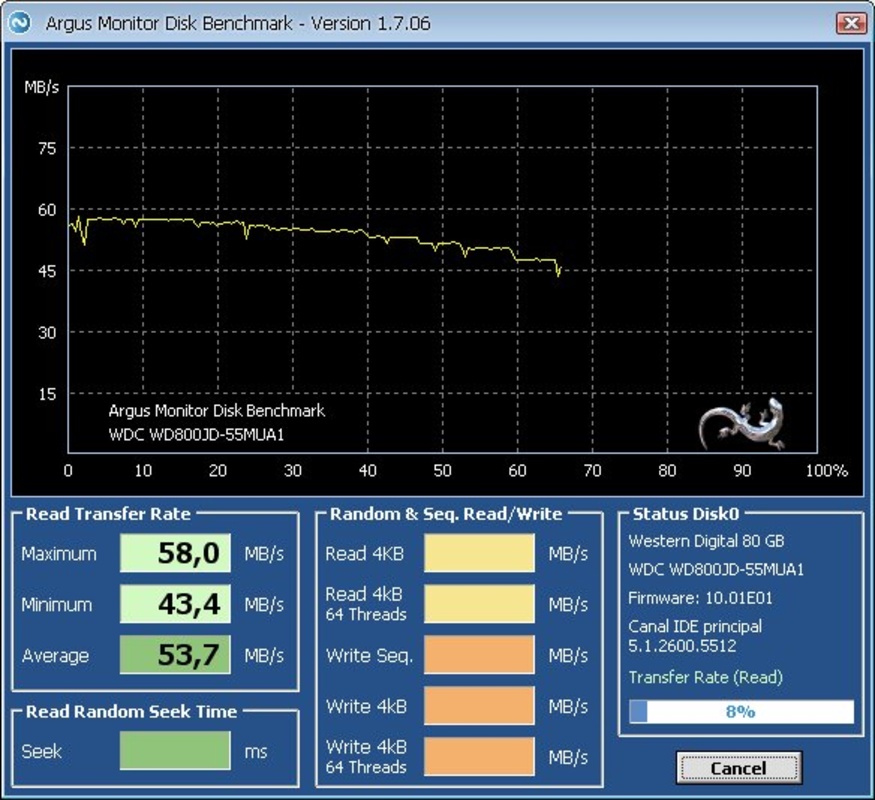Click the Write 4kB 64 Threads result field
Viewport: 875px width, 800px height.
tap(479, 757)
